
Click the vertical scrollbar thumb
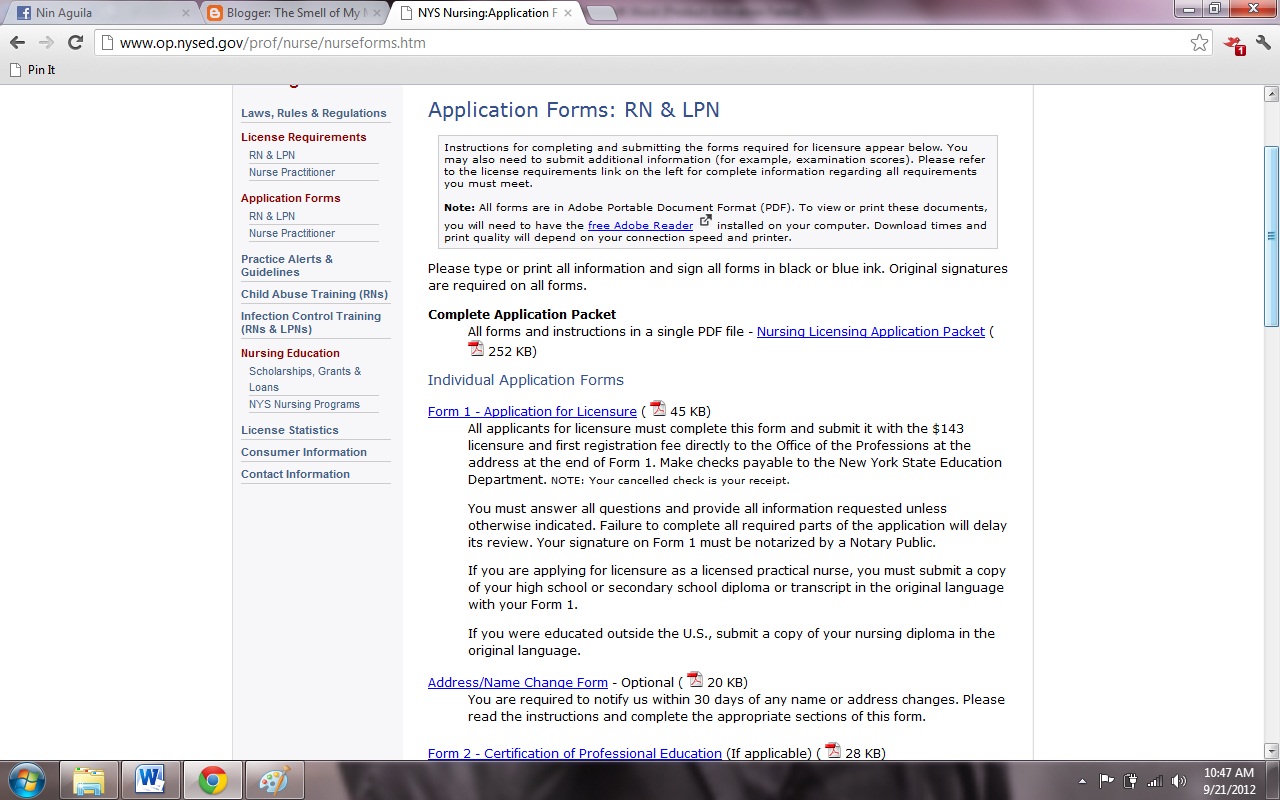point(1271,236)
